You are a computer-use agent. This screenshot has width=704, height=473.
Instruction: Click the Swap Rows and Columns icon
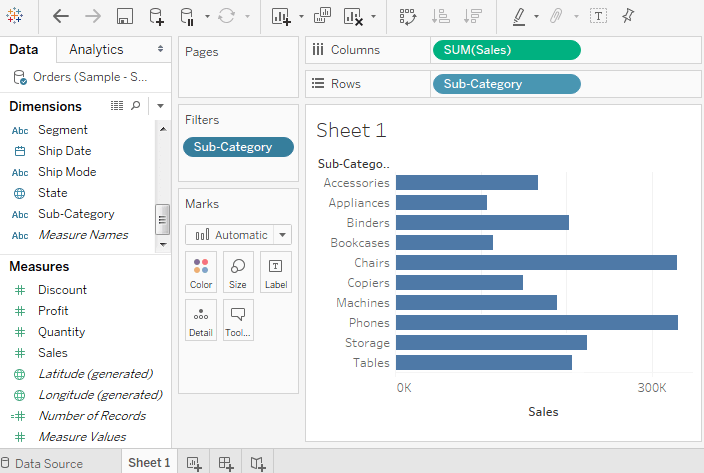tap(408, 17)
